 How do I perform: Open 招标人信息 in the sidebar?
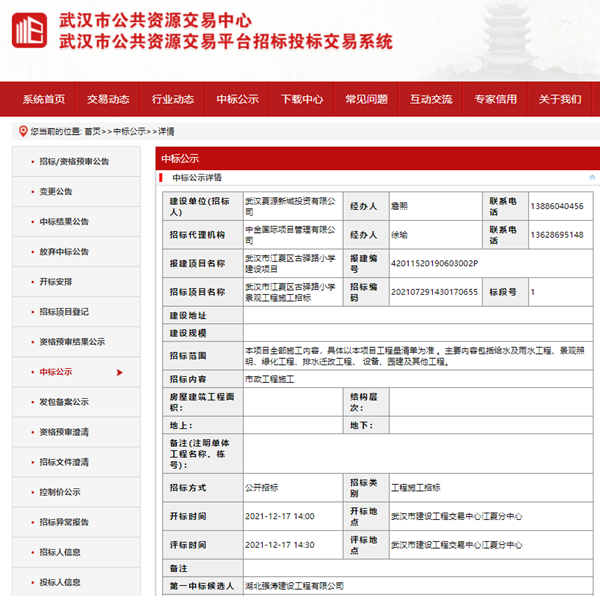pyautogui.click(x=77, y=552)
